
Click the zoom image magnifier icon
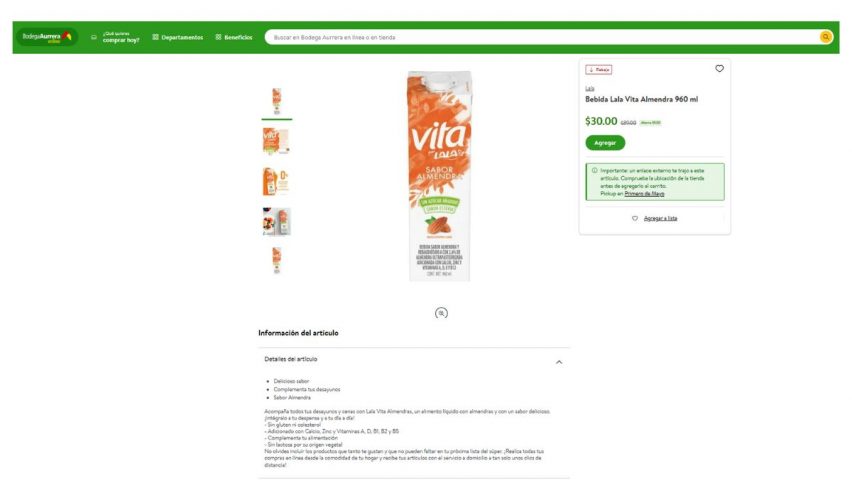441,313
